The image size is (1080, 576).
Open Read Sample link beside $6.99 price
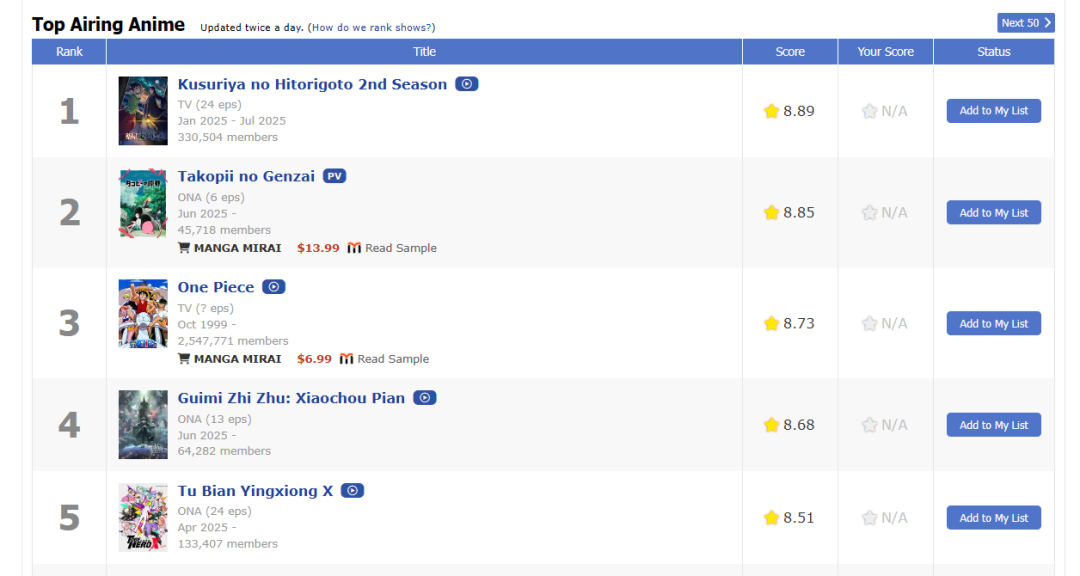(x=393, y=359)
